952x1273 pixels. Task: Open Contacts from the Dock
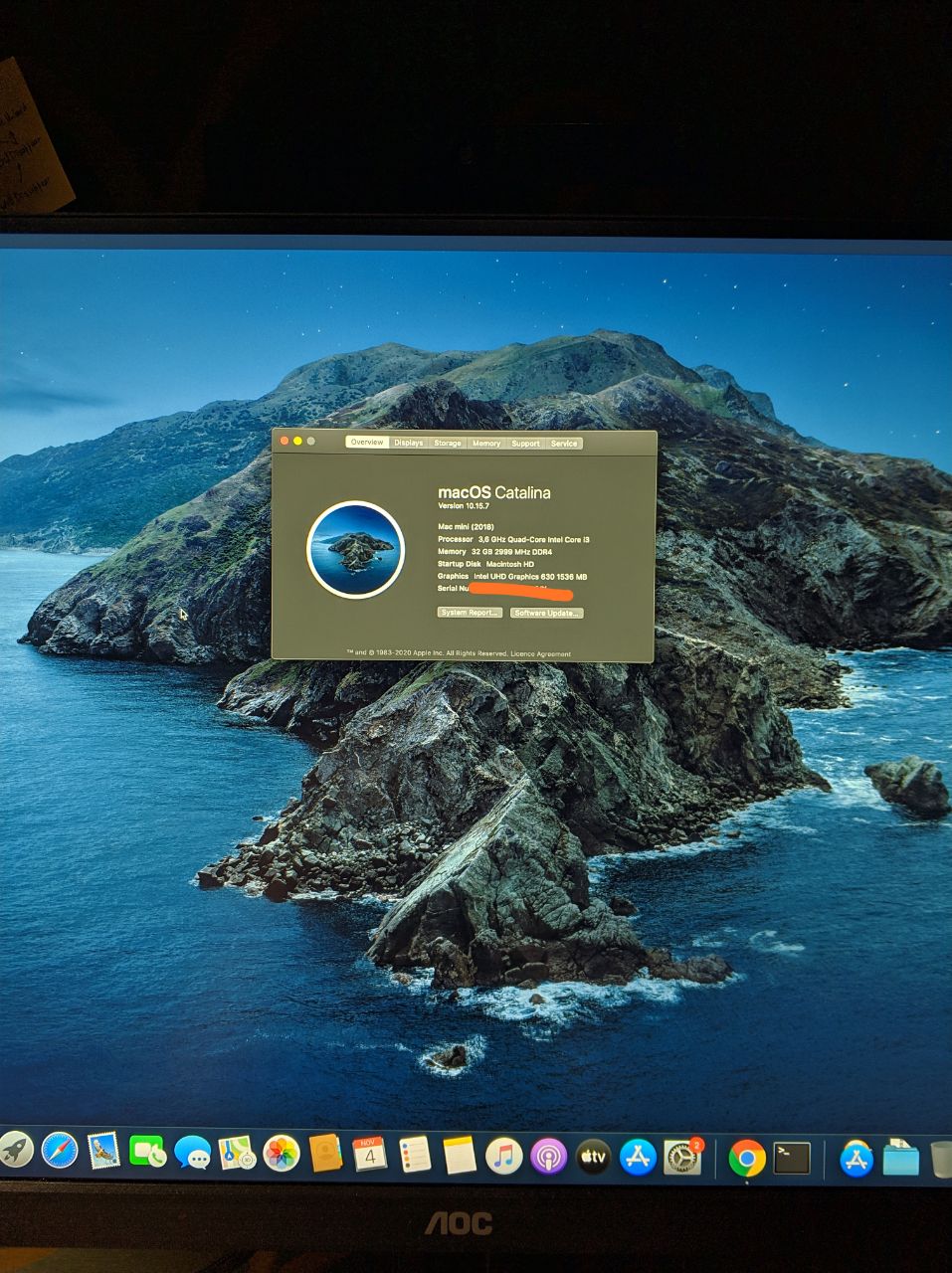click(325, 1154)
